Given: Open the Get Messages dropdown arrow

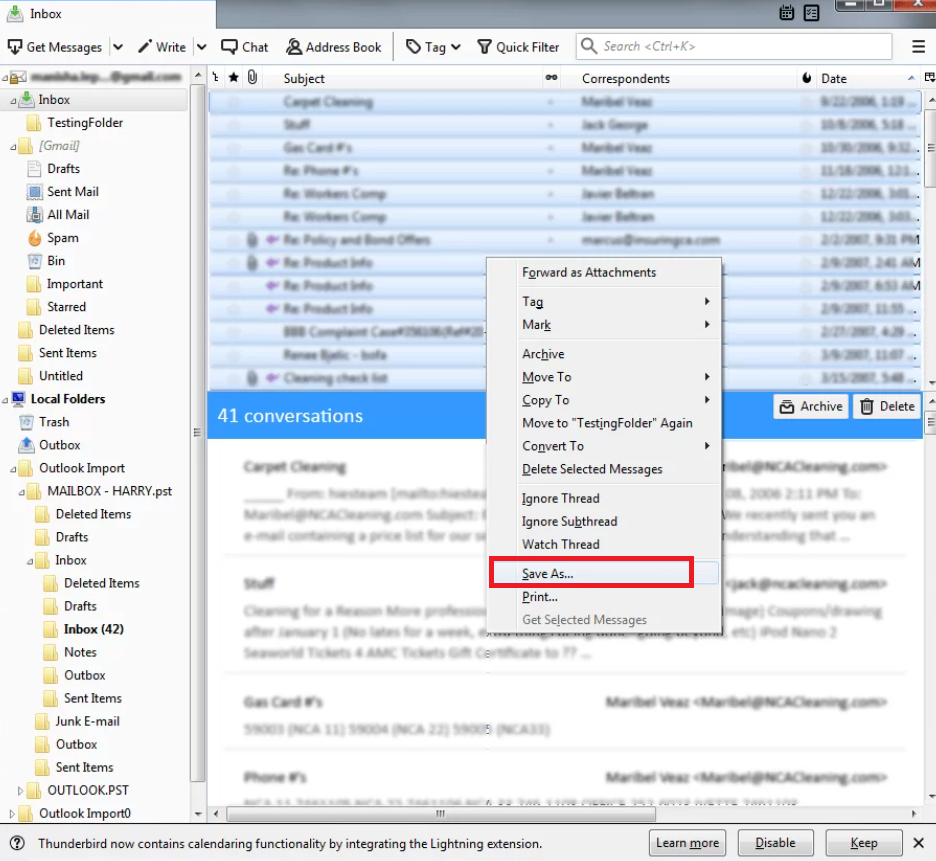Looking at the screenshot, I should (x=117, y=46).
